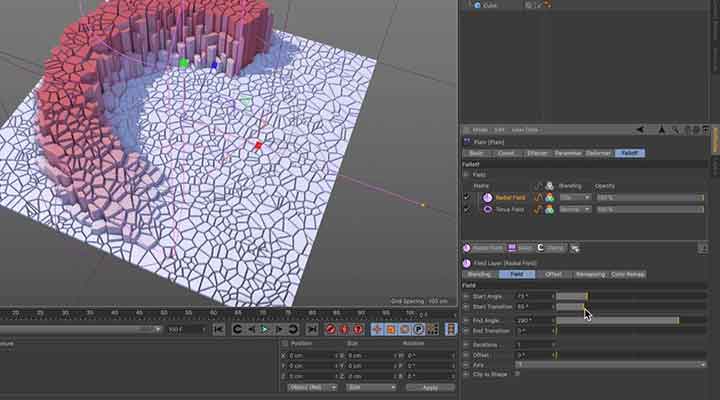The image size is (720, 400).
Task: Toggle Start Transition animation dot
Action: 467,307
